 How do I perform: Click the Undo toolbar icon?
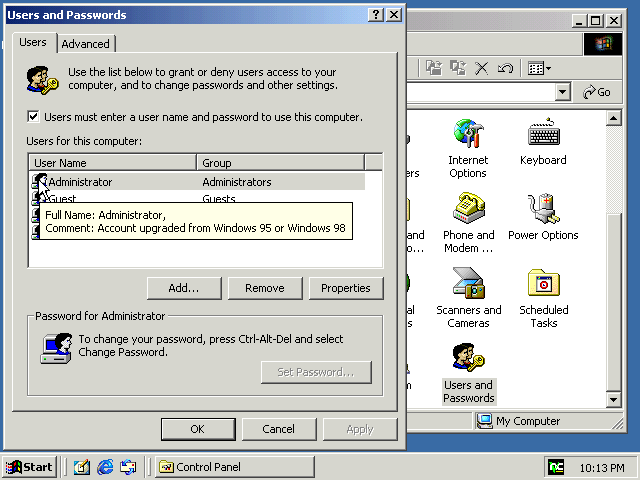click(505, 68)
